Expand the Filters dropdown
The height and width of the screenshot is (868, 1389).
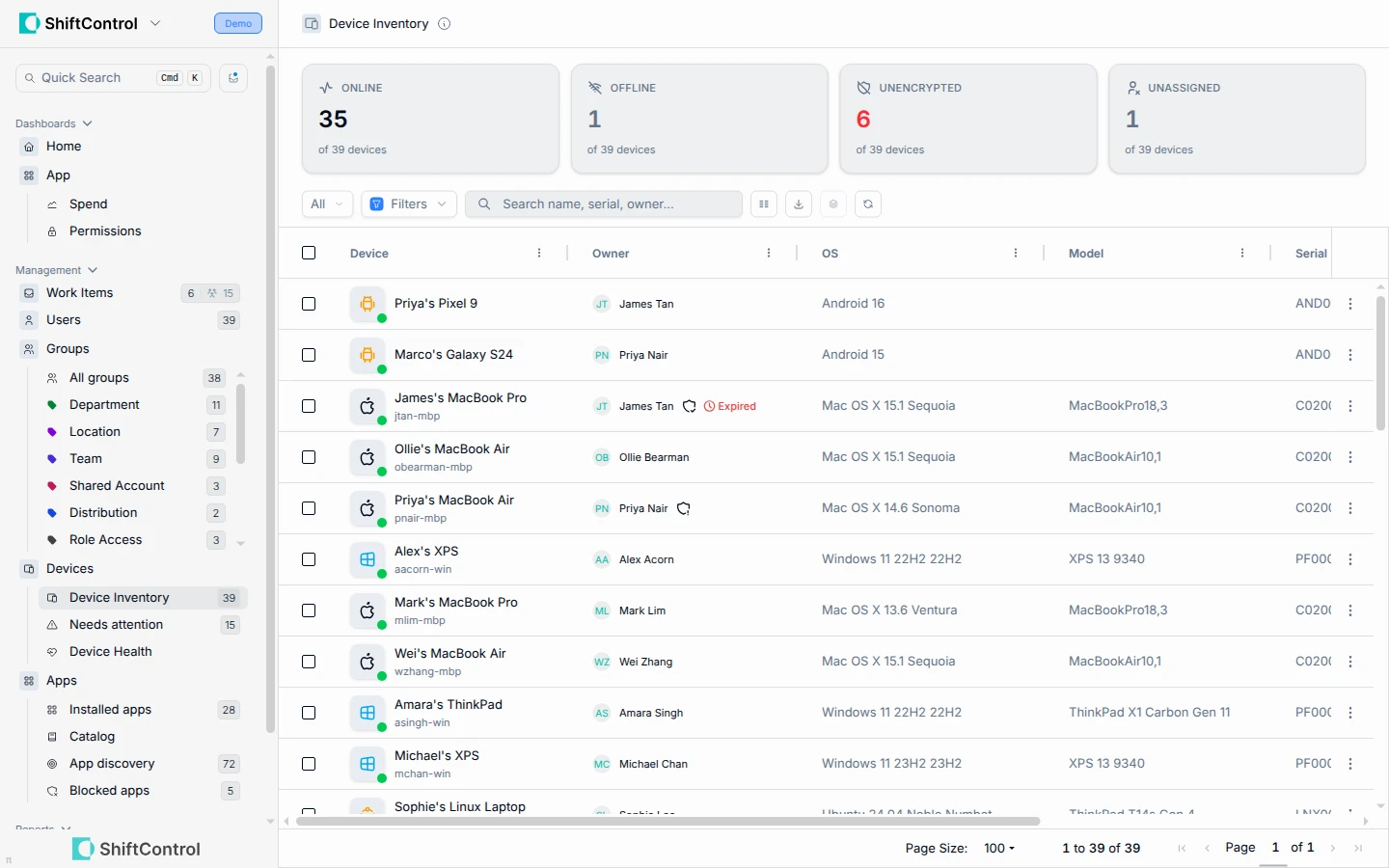[x=409, y=204]
